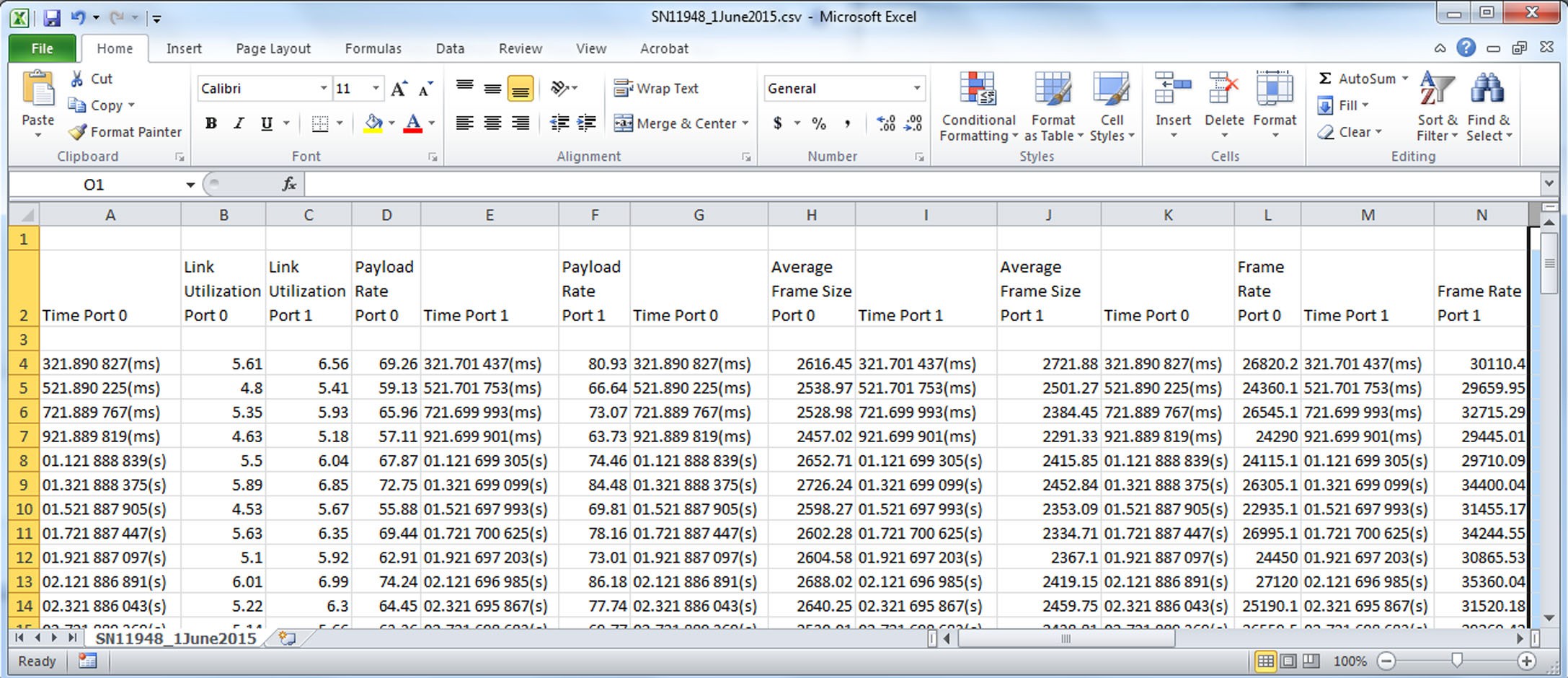
Task: Click the Save floppy disk icon
Action: point(51,17)
